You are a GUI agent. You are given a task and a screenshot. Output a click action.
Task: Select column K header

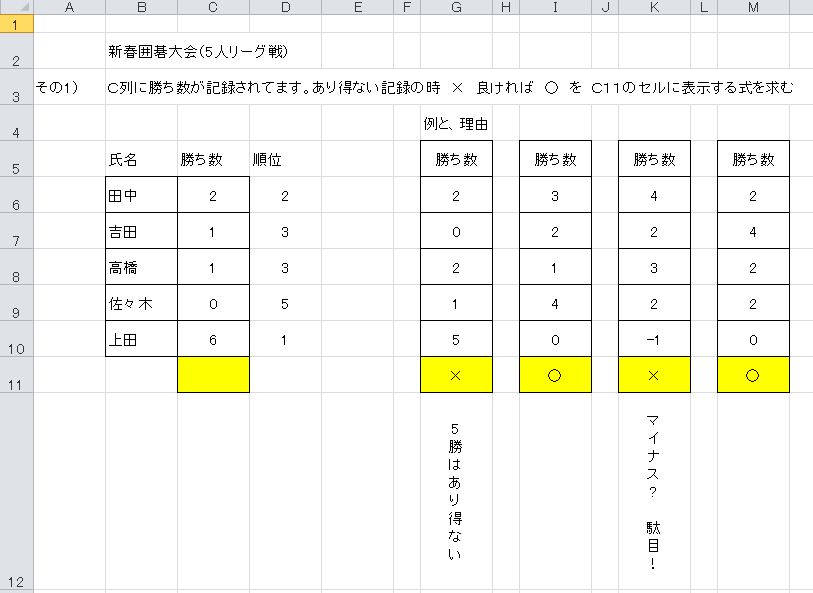(654, 7)
